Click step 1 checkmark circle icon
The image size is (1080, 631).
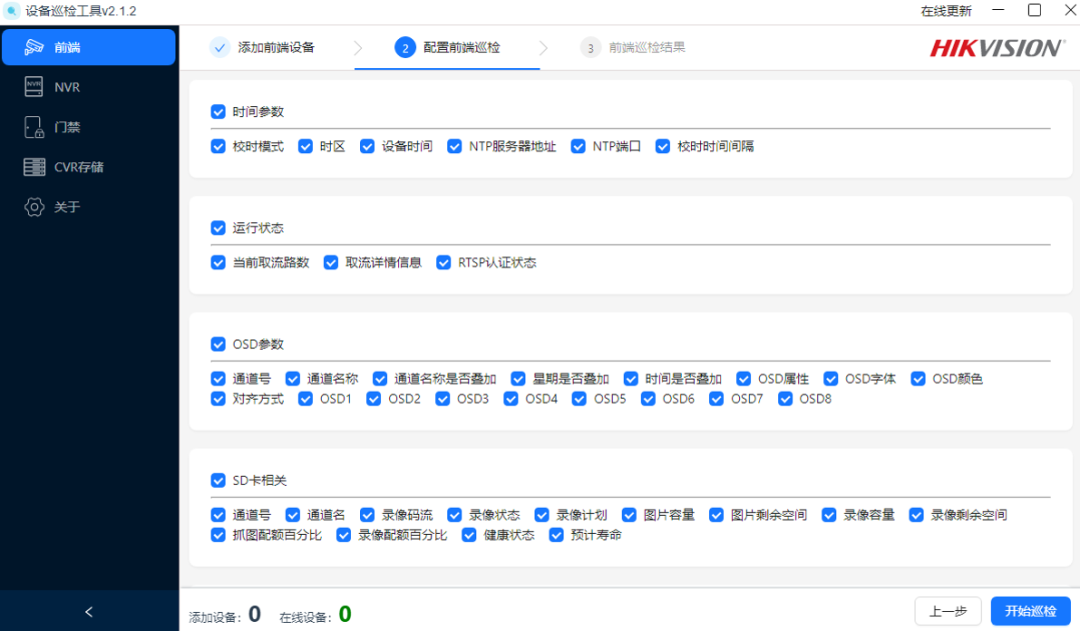click(x=219, y=48)
